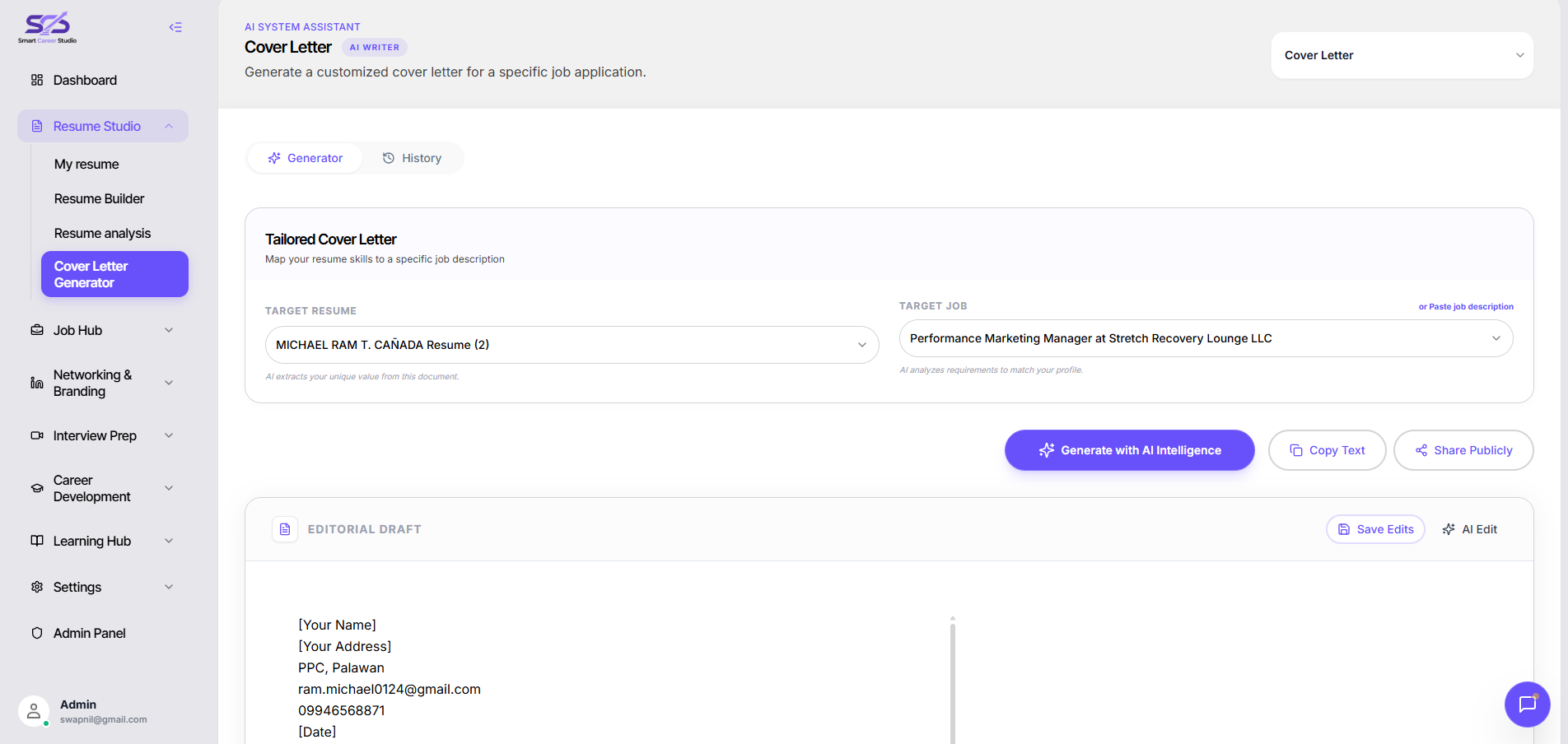Click the Paste job description link
Viewport: 1568px width, 744px height.
coord(1466,306)
